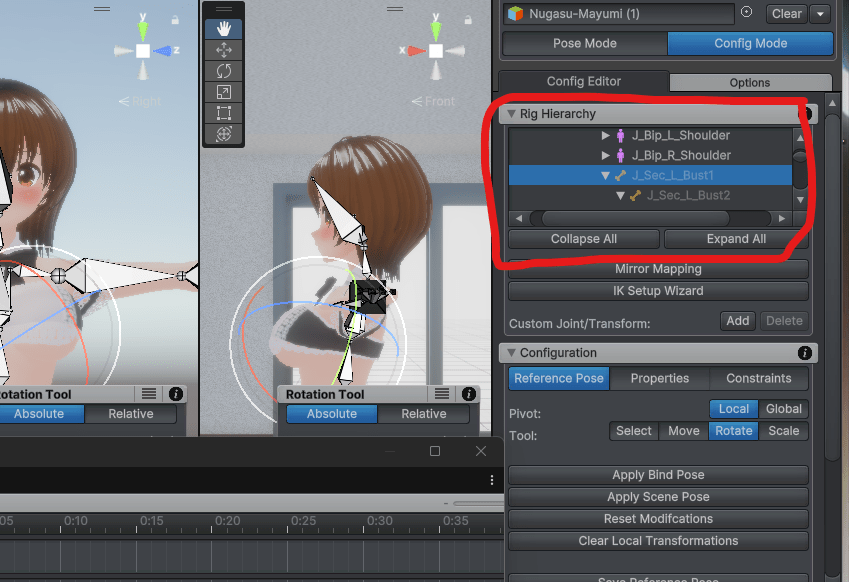Screen dimensions: 849x582
Task: Click the object picker circle beside Nugasu-Mayumi
Action: [x=746, y=13]
